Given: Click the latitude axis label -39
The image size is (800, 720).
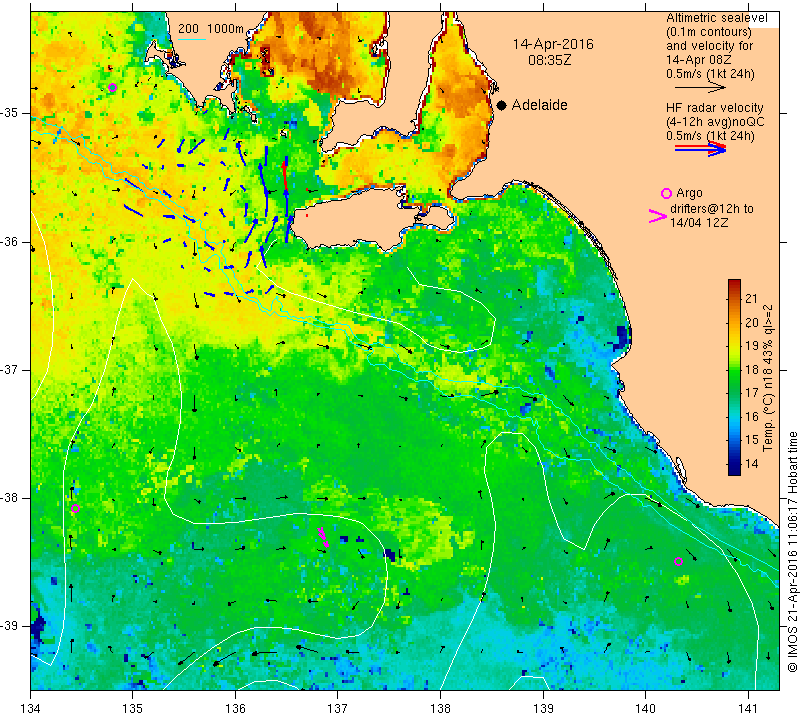Looking at the screenshot, I should coord(9,626).
